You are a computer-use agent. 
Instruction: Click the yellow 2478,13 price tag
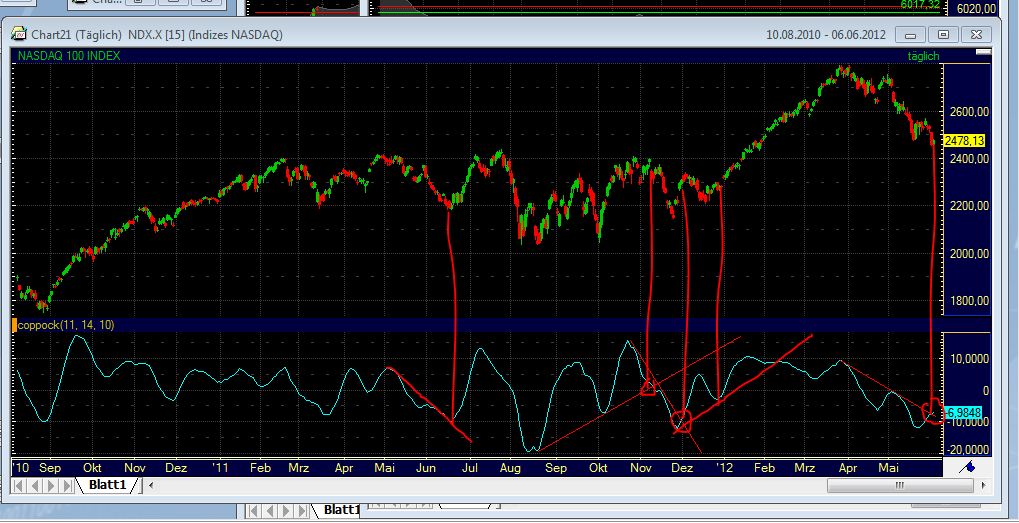964,141
